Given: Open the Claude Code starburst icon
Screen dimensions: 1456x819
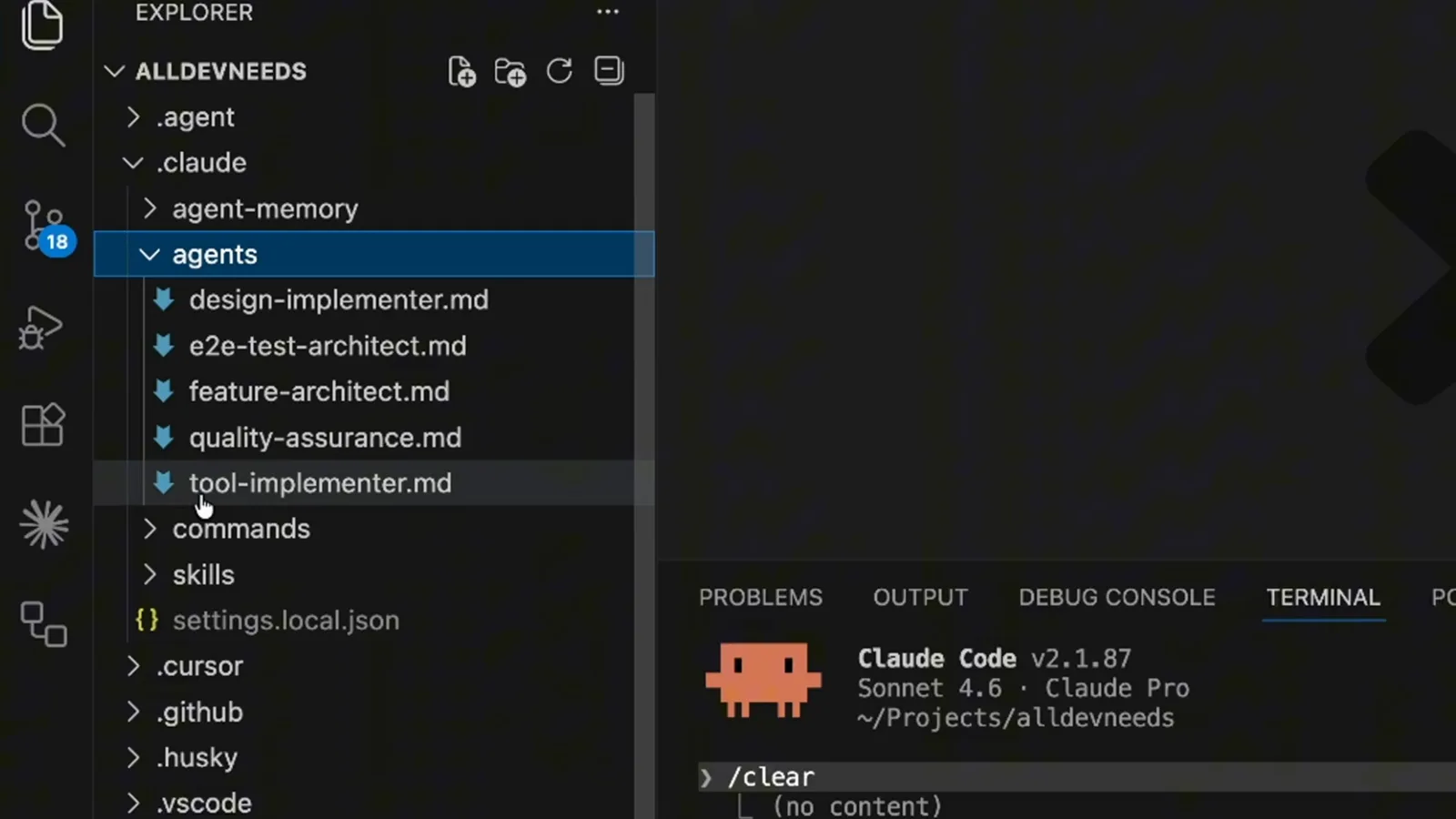Looking at the screenshot, I should click(44, 525).
